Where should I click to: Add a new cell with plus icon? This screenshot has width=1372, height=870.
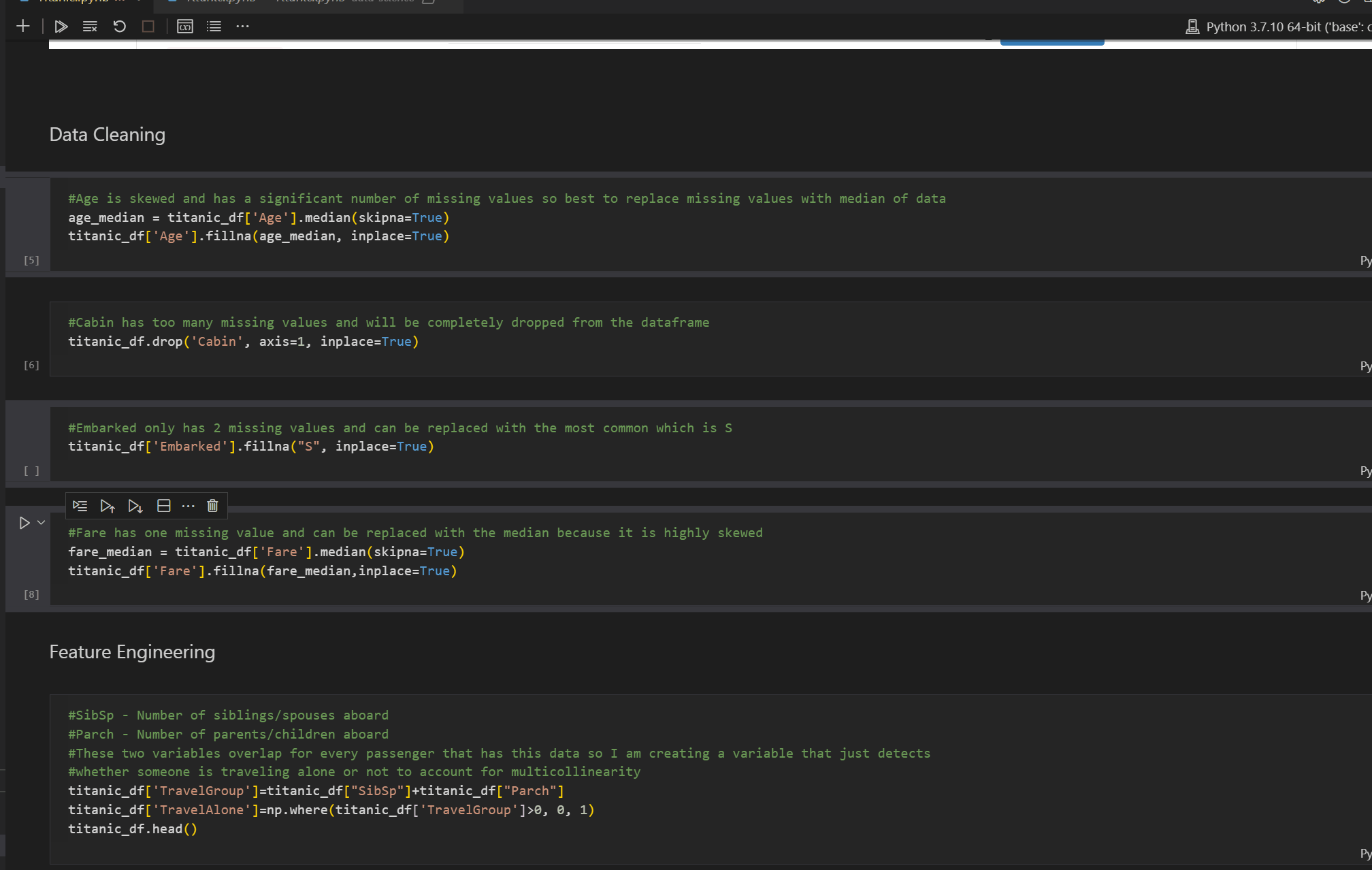click(x=23, y=27)
